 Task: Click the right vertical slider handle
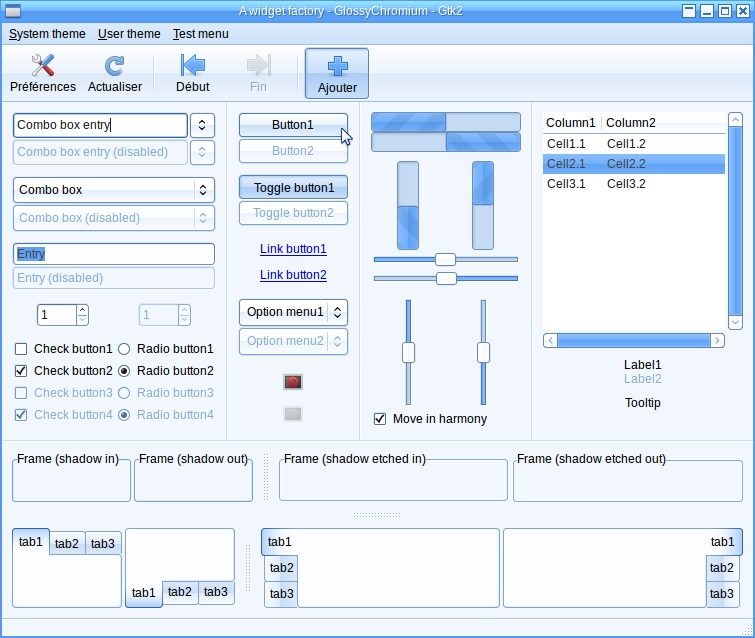[483, 352]
